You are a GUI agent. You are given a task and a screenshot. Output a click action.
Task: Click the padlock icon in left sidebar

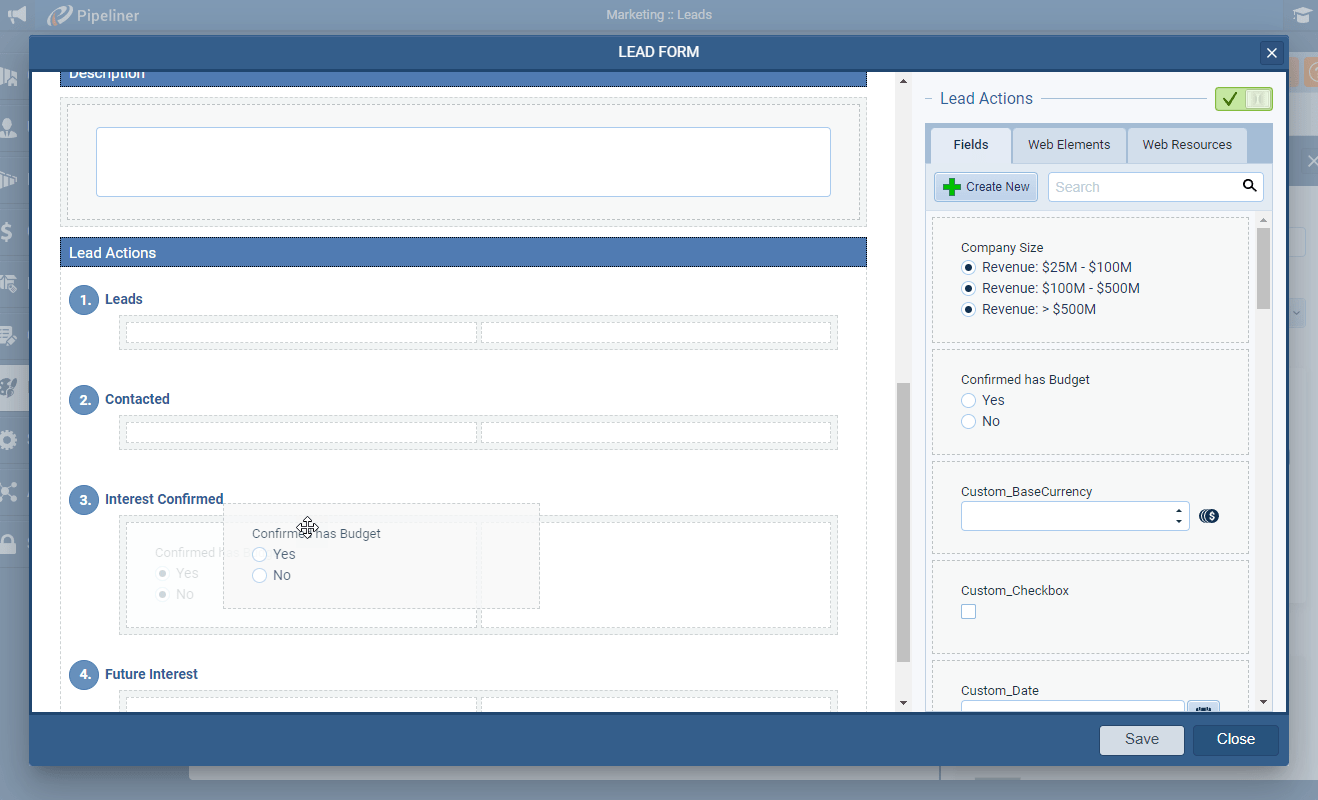tap(8, 544)
